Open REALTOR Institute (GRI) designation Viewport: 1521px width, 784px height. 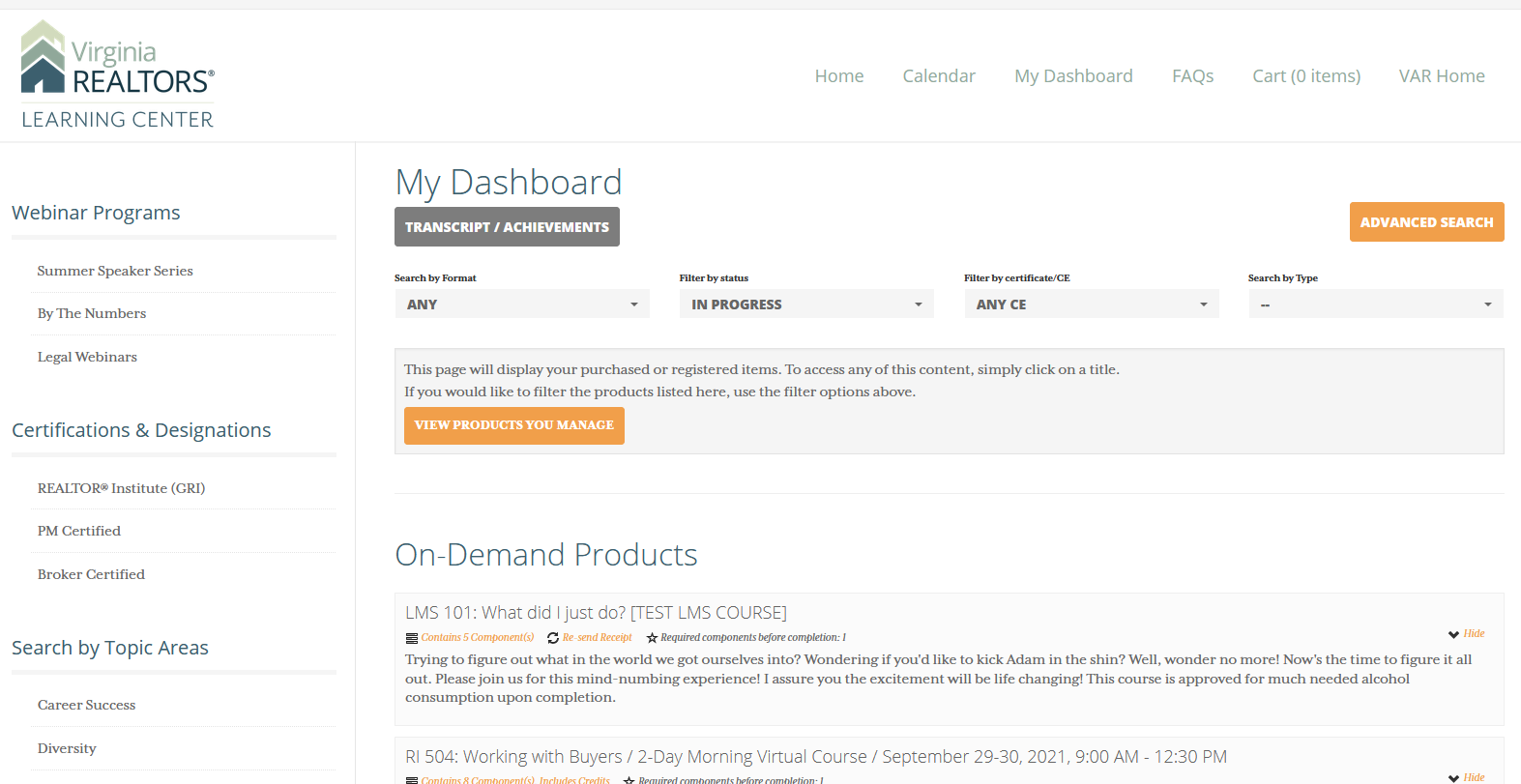(x=121, y=488)
